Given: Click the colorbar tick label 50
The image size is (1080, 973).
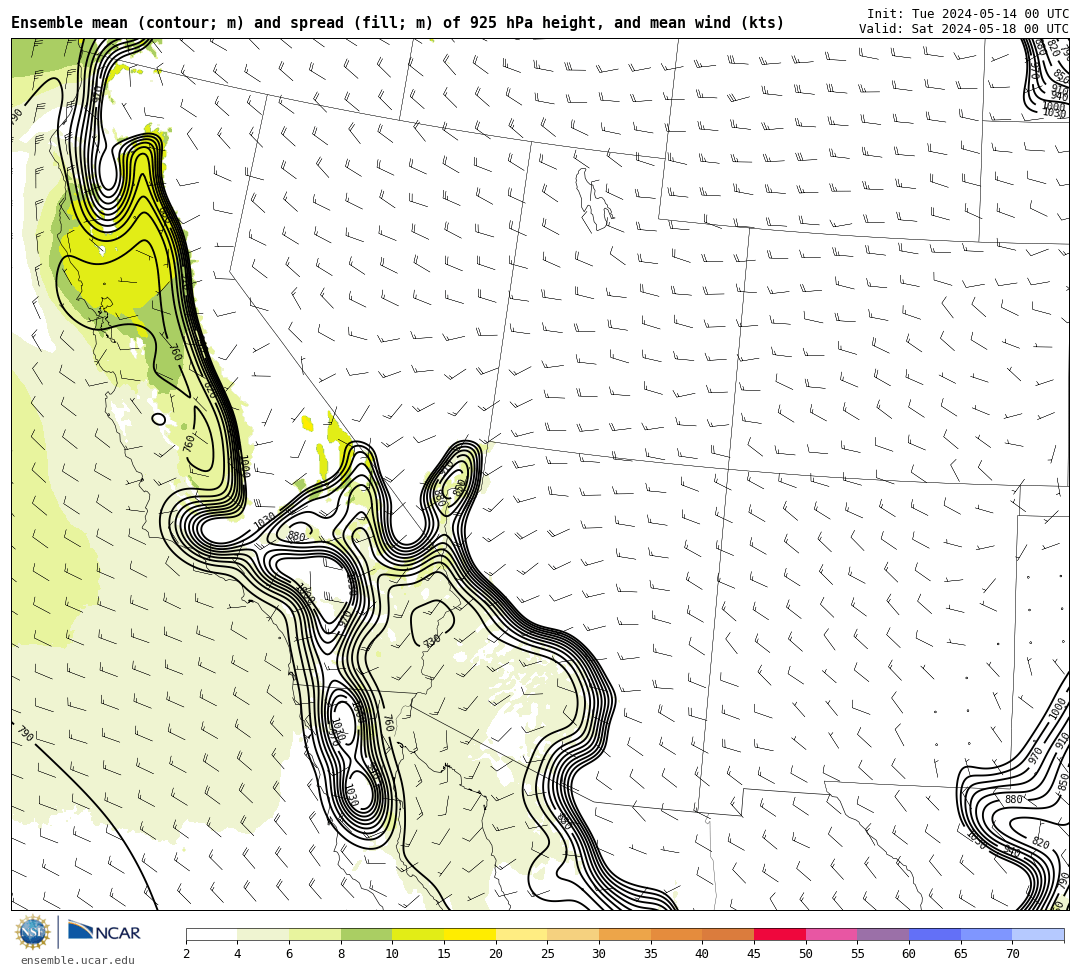Looking at the screenshot, I should coord(806,954).
